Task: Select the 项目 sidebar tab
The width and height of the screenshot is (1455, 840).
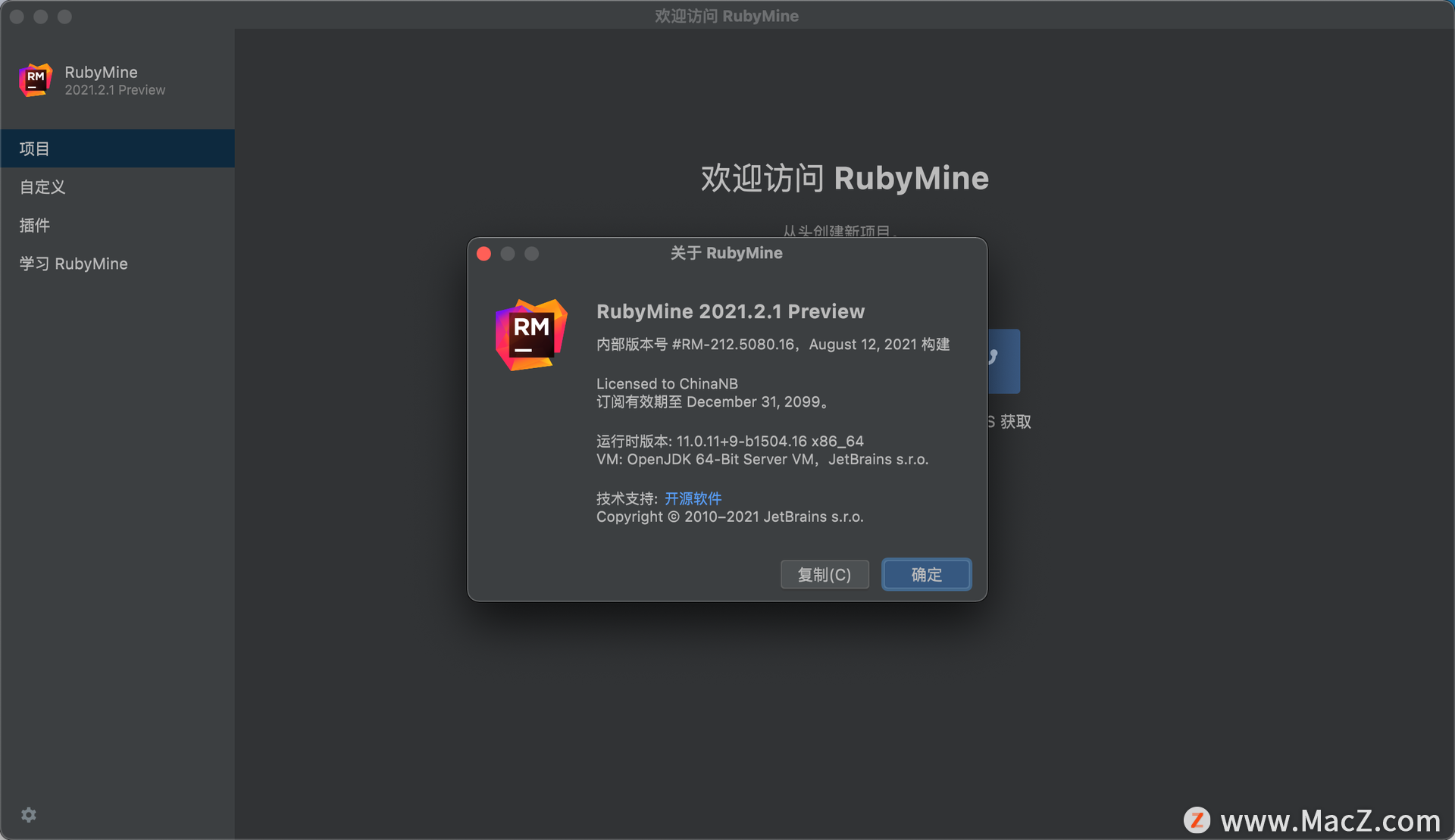Action: [117, 148]
